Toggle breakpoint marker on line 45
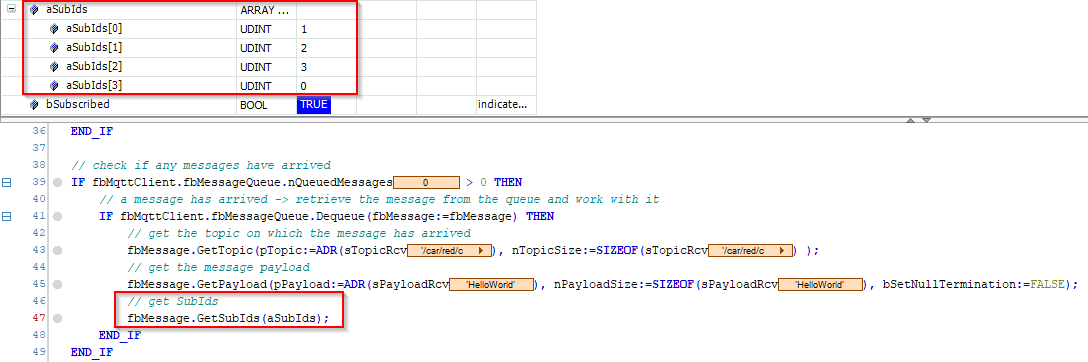 click(58, 284)
